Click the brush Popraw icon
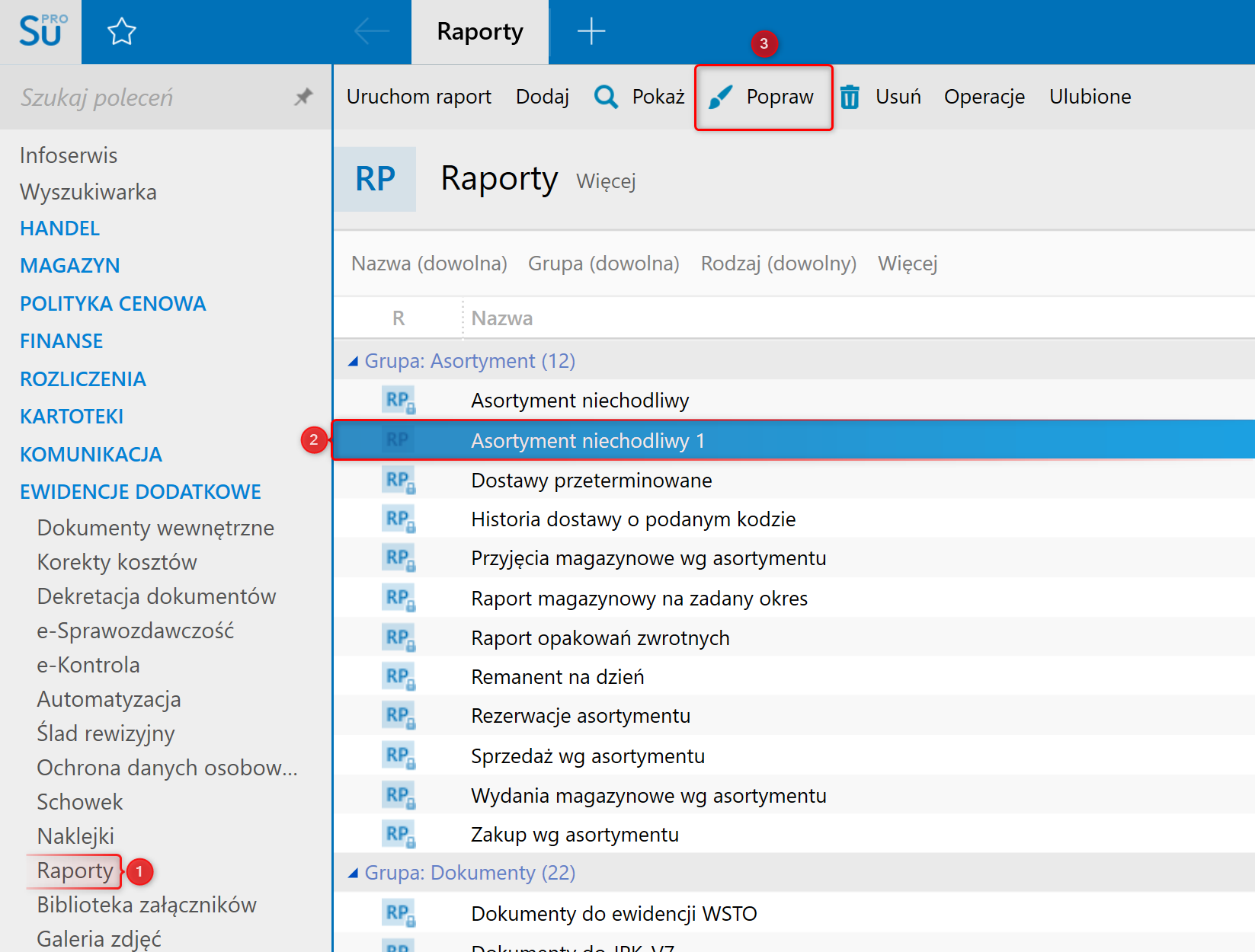The height and width of the screenshot is (952, 1255). 720,97
